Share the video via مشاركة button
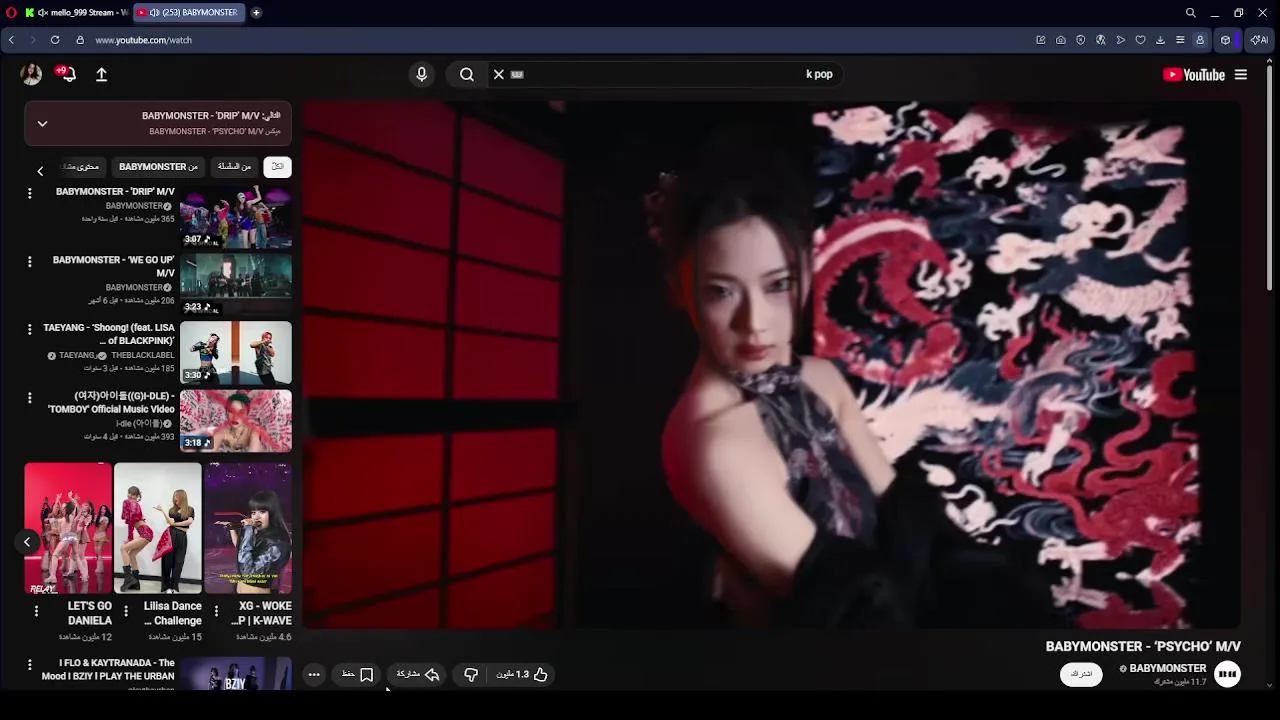Screen dimensions: 1280x720 pos(418,675)
